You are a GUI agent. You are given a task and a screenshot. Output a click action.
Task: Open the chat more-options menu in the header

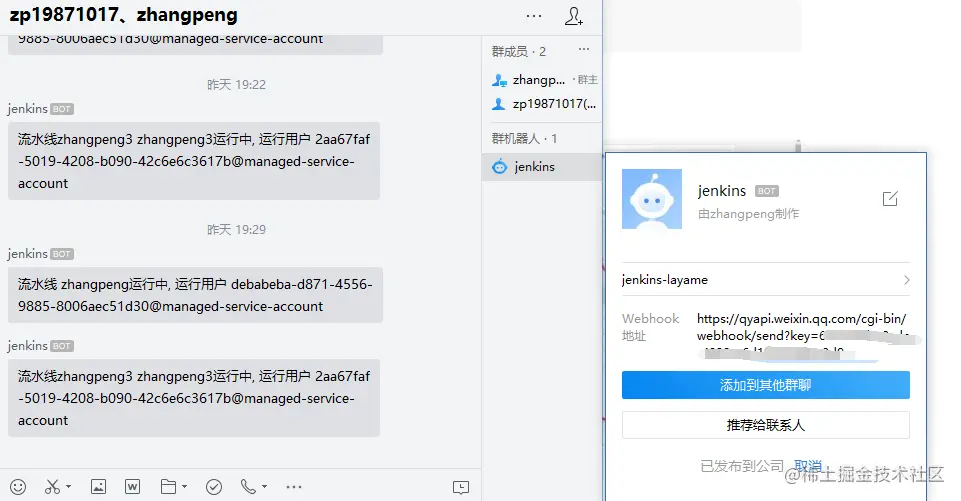click(x=534, y=16)
